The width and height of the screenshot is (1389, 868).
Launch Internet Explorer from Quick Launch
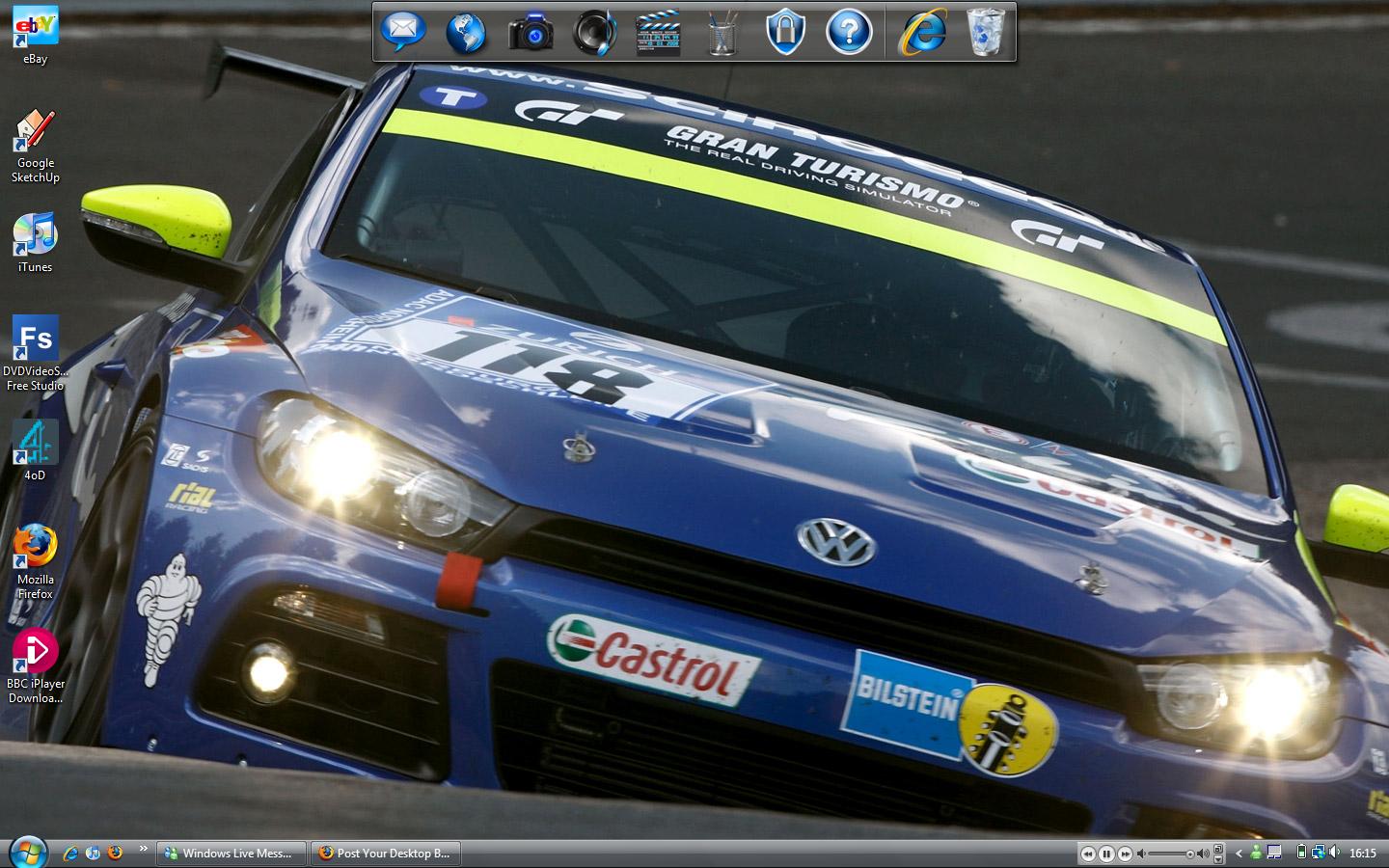(x=70, y=853)
